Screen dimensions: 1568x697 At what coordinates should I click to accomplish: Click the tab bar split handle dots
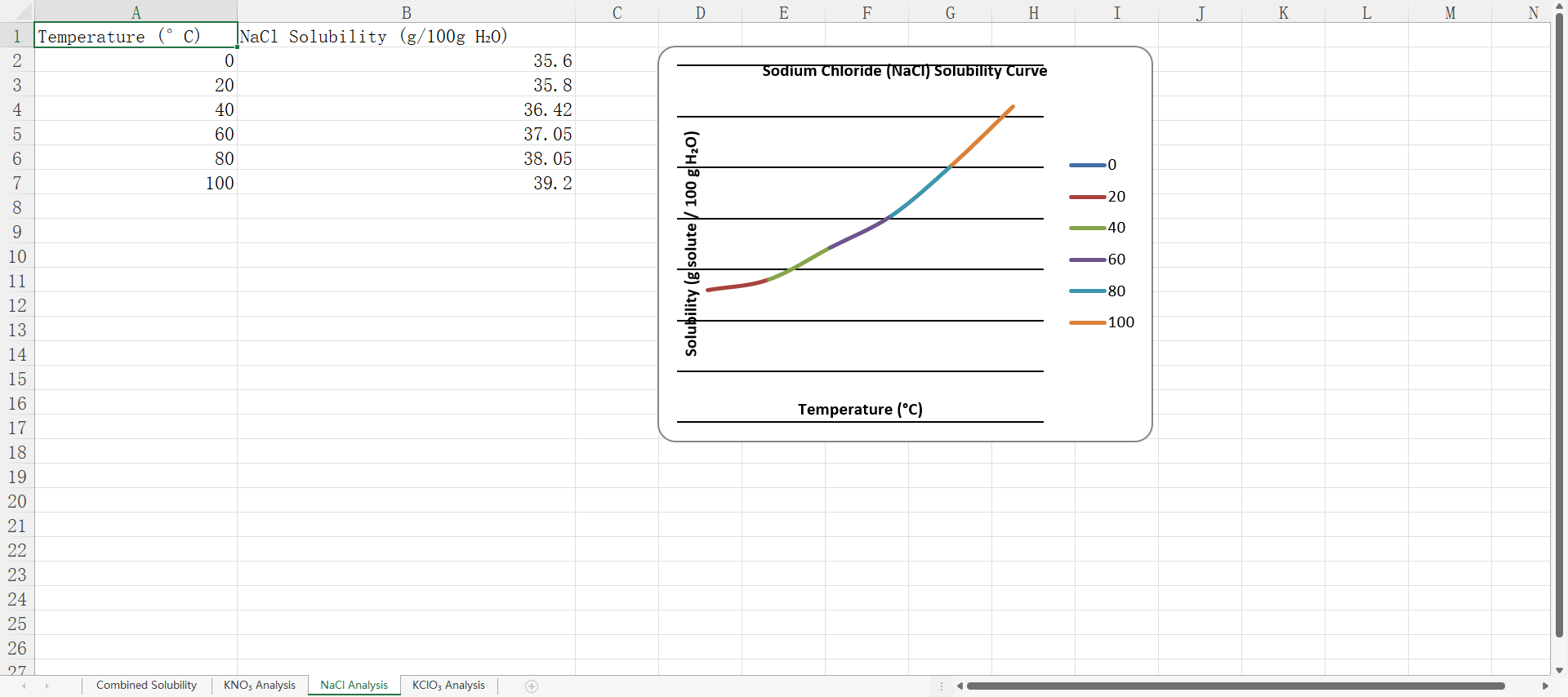click(942, 686)
